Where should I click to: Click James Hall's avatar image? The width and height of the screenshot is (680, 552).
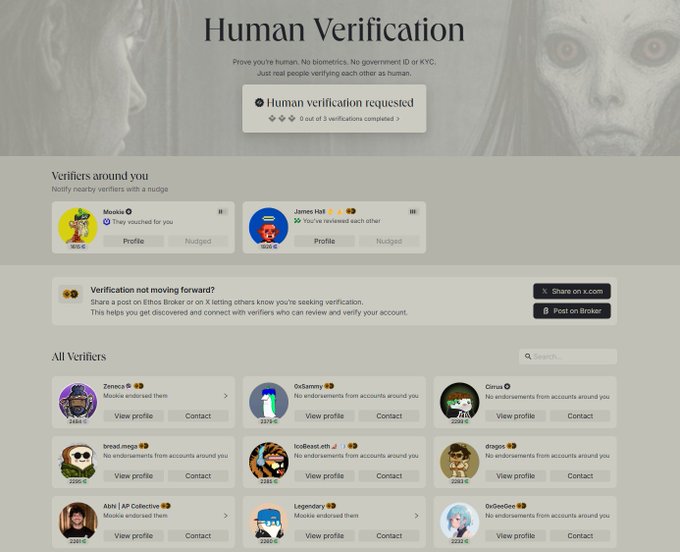(268, 226)
